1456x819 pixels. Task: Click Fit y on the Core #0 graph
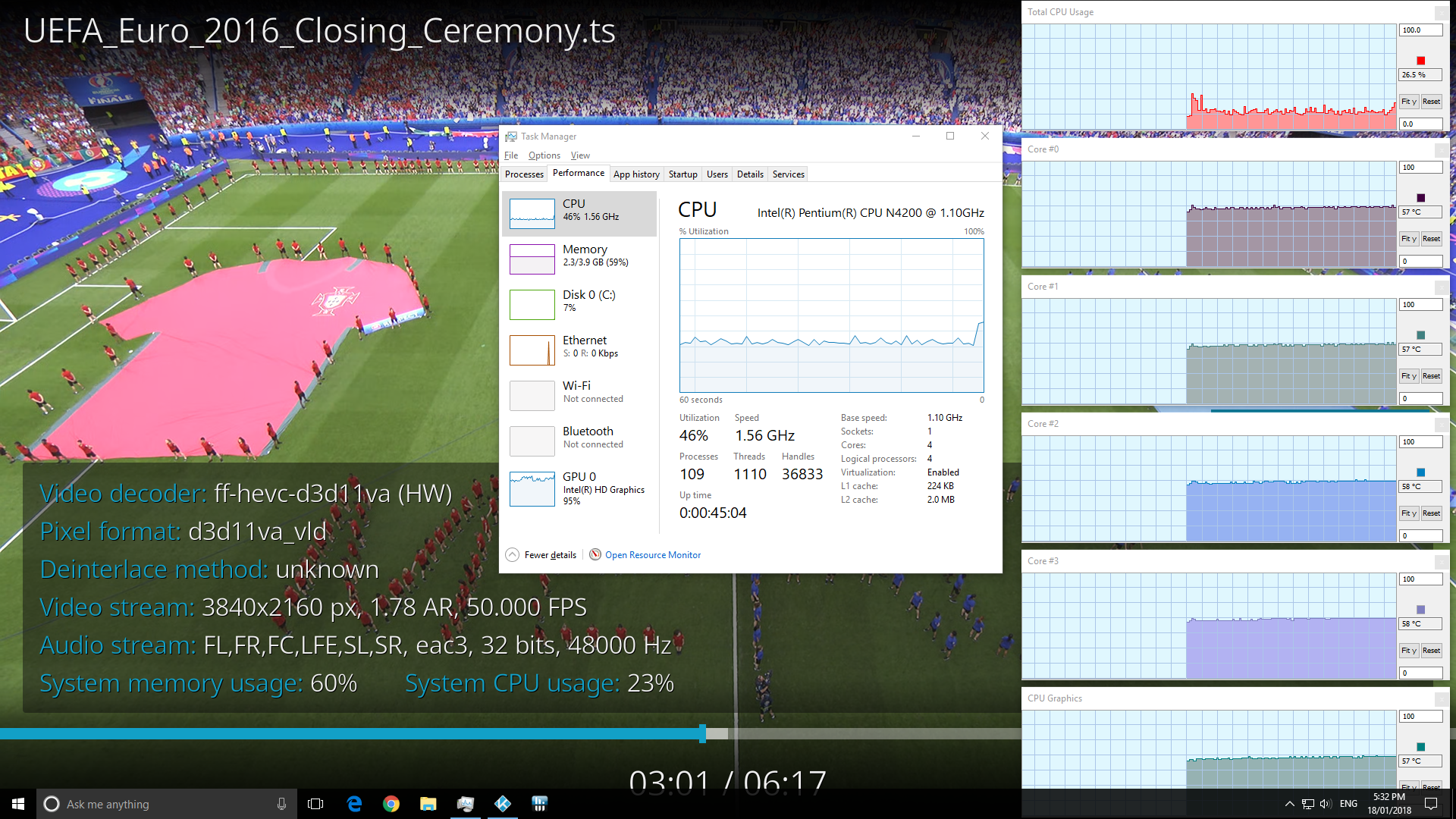pyautogui.click(x=1408, y=239)
